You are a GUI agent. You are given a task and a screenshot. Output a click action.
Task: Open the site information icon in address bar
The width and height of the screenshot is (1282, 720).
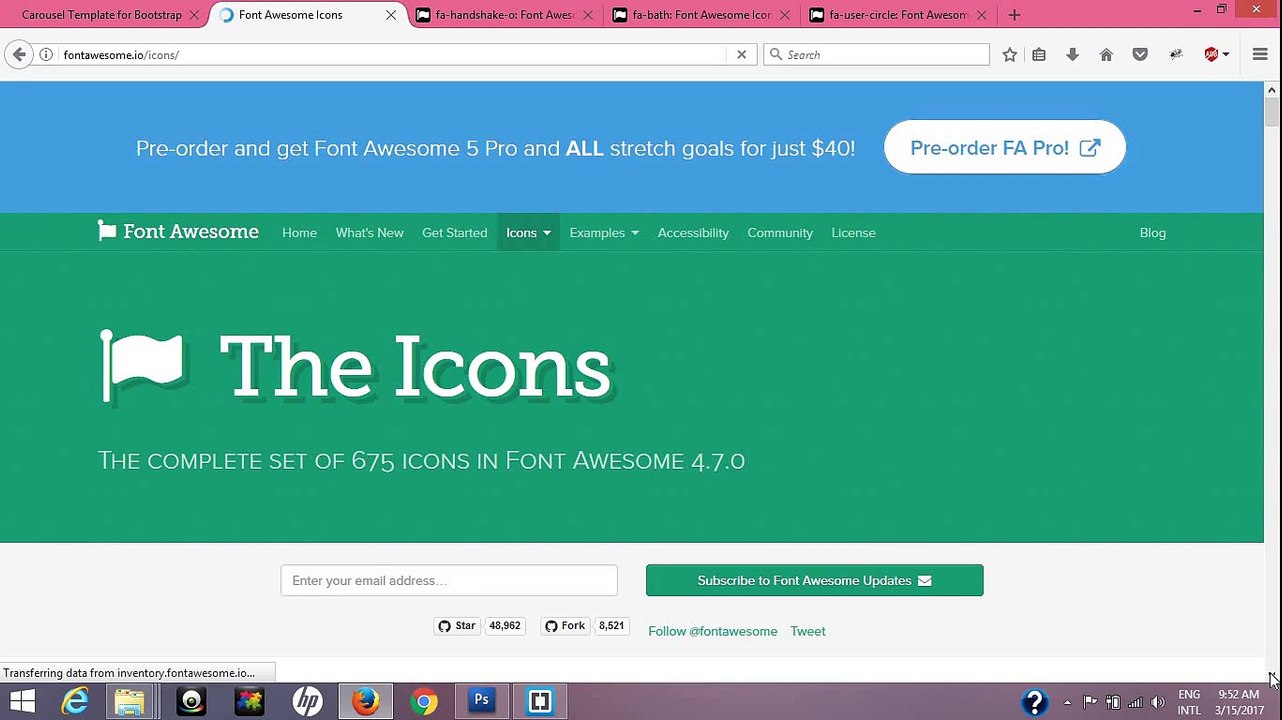coord(46,55)
